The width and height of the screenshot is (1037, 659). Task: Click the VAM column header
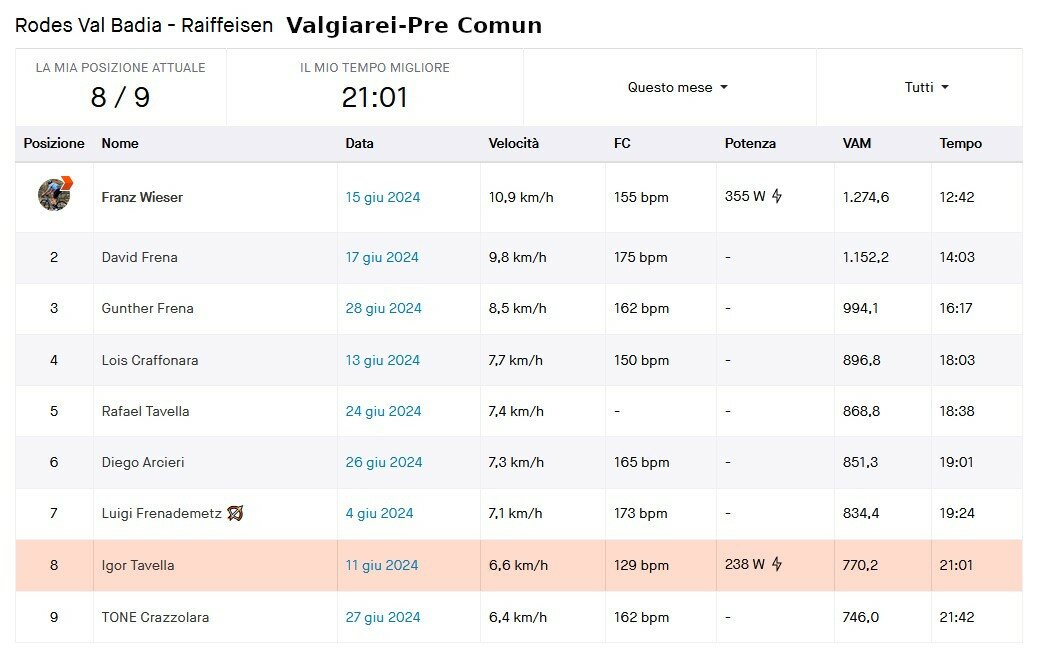[856, 143]
